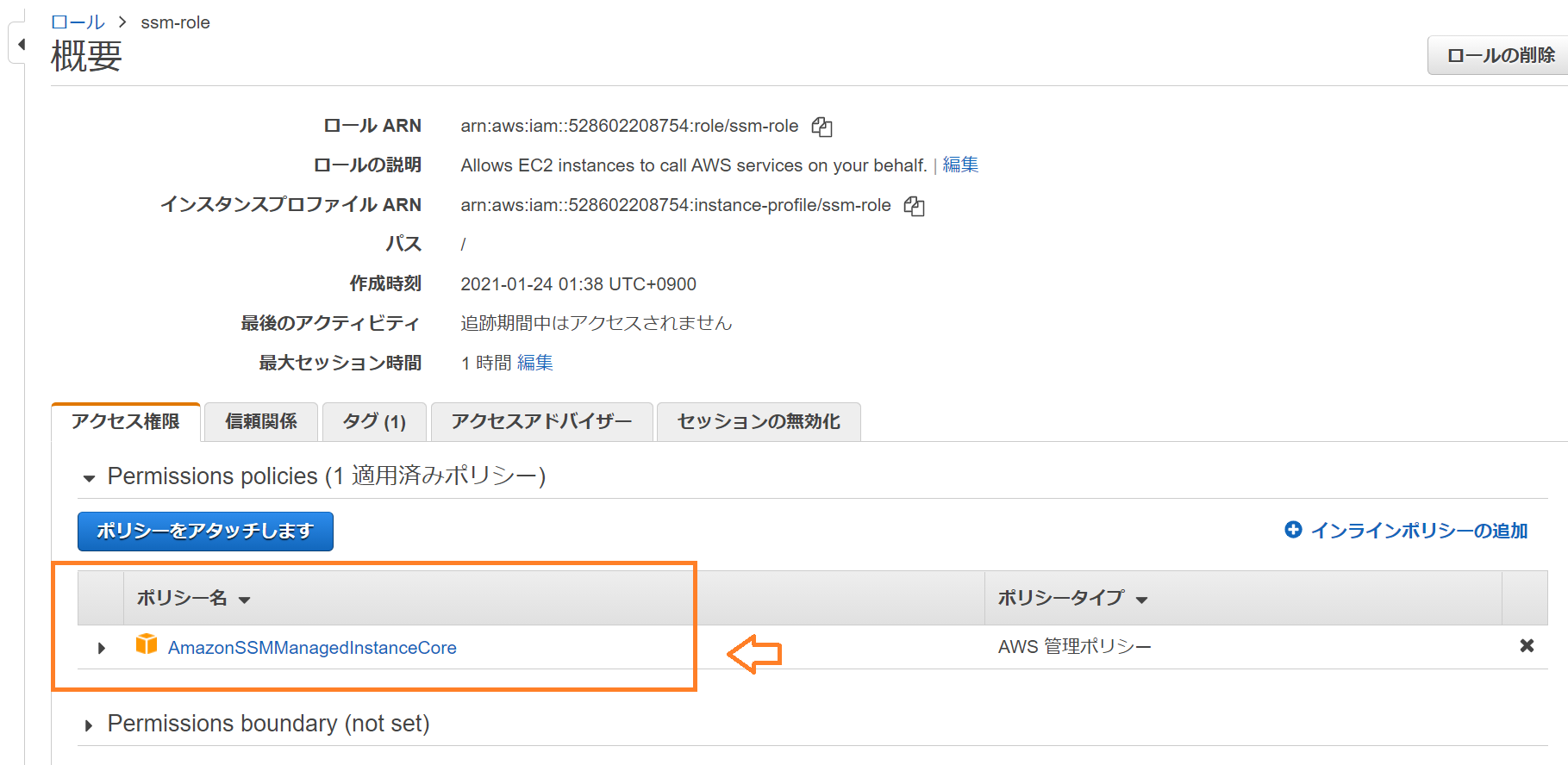
Task: Sort by ポリシー名 column
Action: point(193,598)
